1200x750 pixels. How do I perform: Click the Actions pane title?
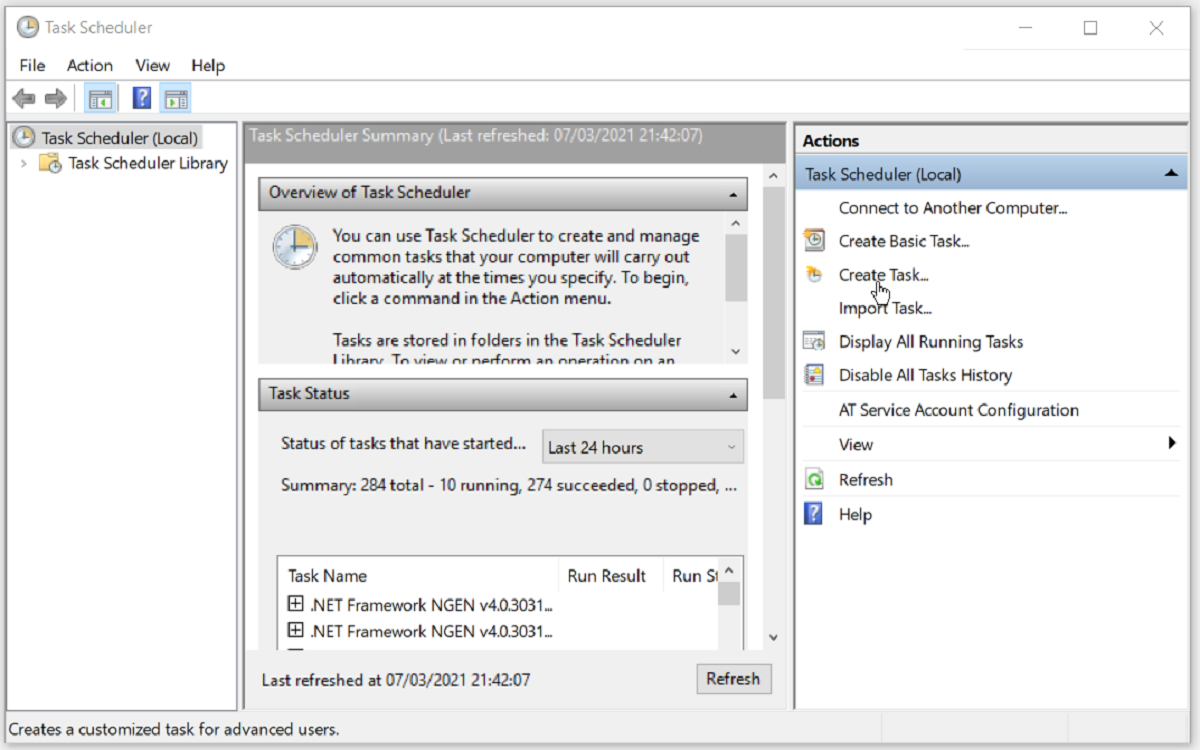point(831,141)
